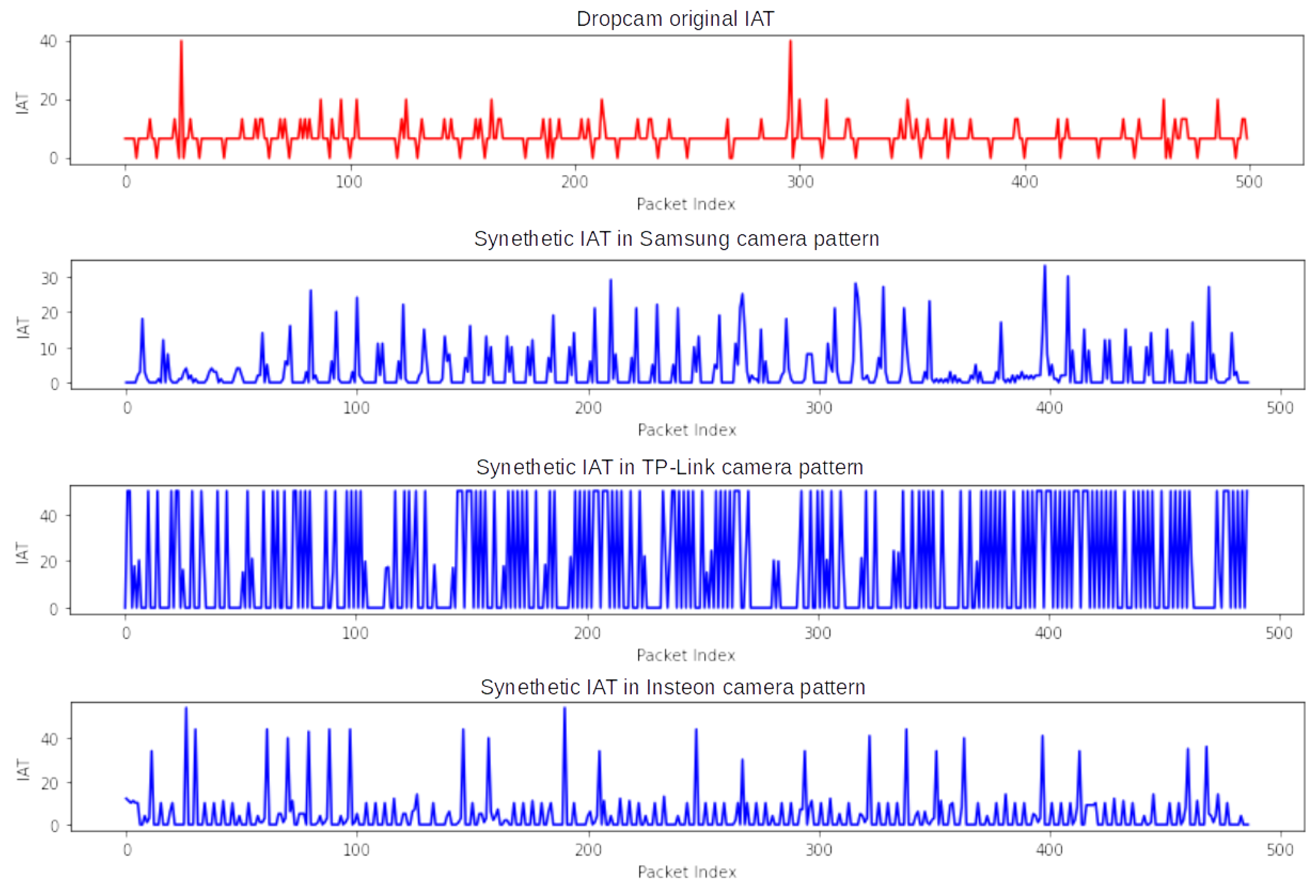This screenshot has width=1316, height=896.
Task: Click the "Dropcam original IAT" plot title
Action: click(675, 19)
